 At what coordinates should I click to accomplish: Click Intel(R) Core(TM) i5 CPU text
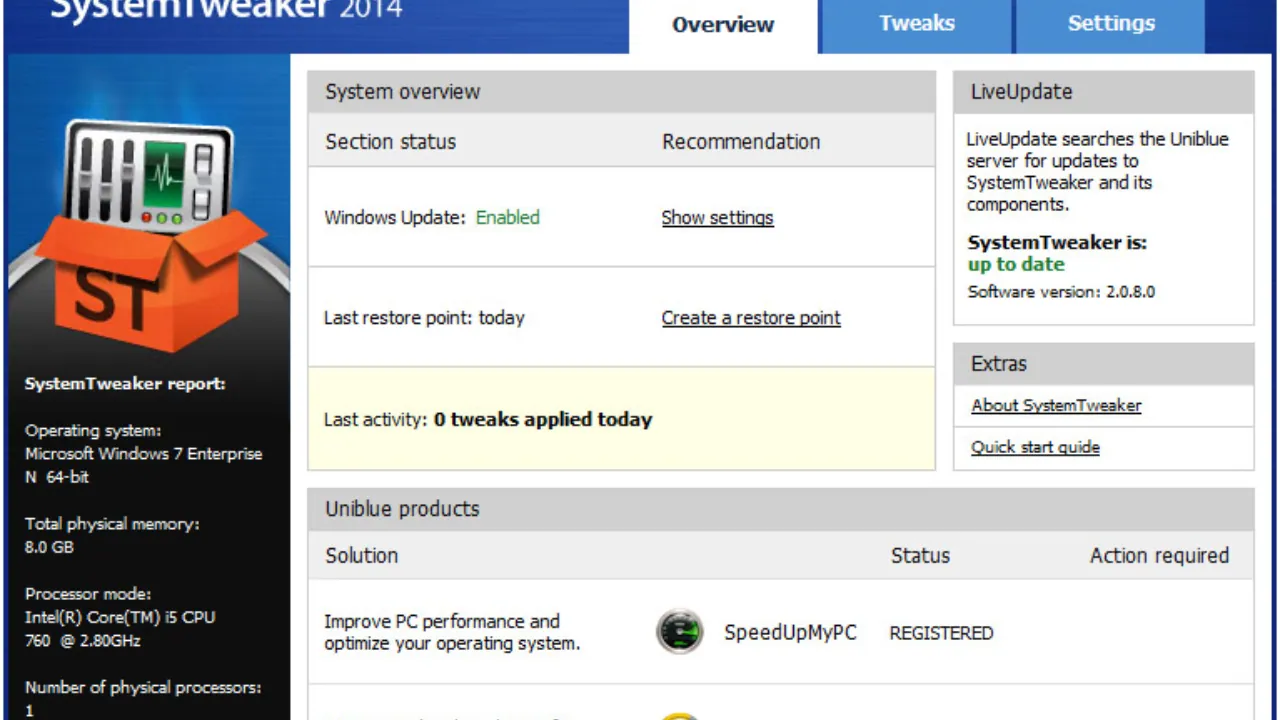[120, 618]
